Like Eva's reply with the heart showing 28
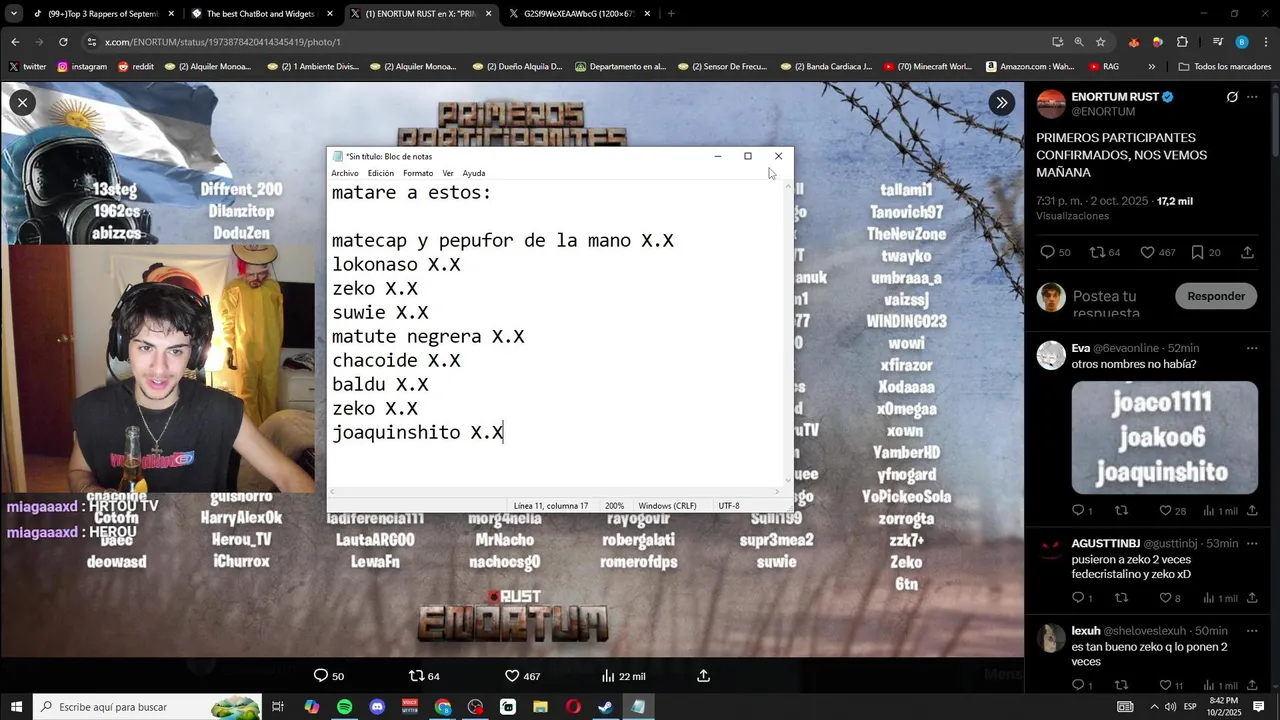This screenshot has height=720, width=1280. point(1165,511)
